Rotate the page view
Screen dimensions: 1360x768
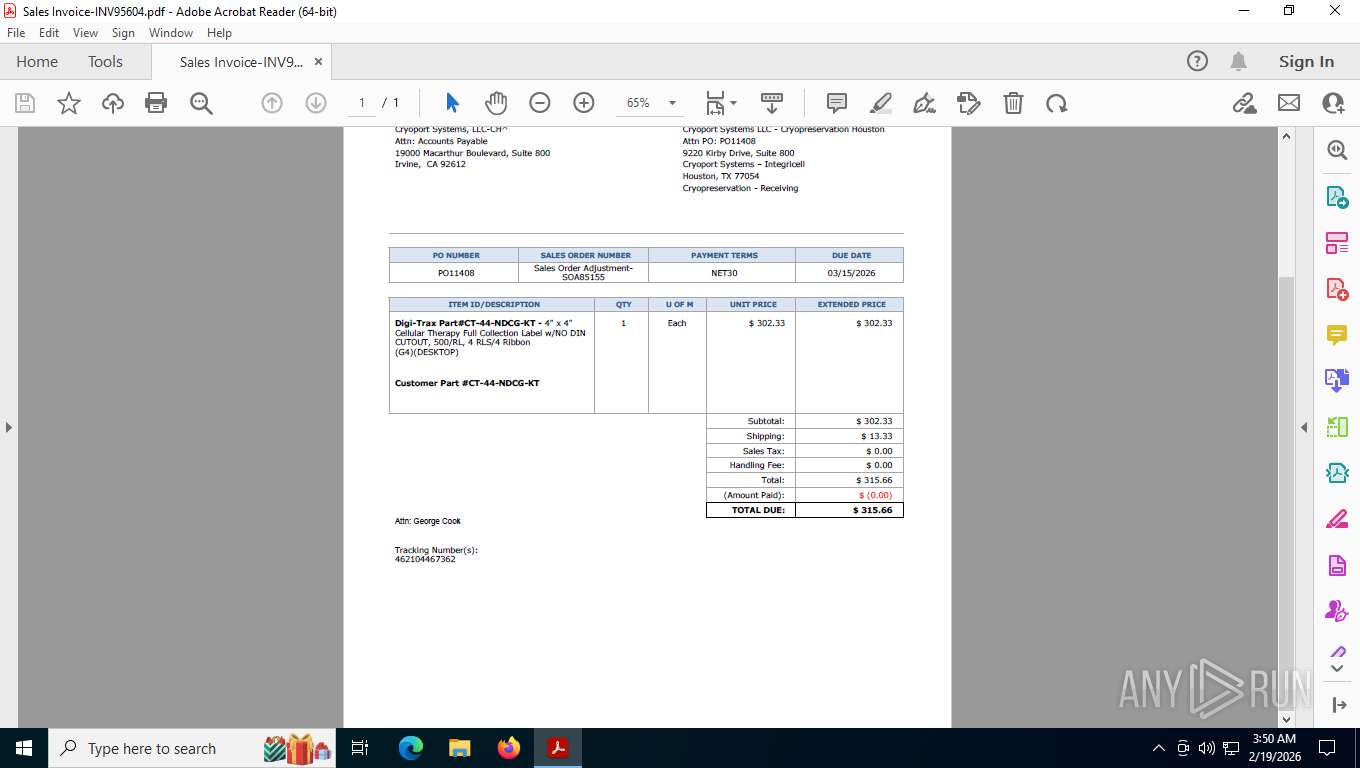click(x=1057, y=103)
